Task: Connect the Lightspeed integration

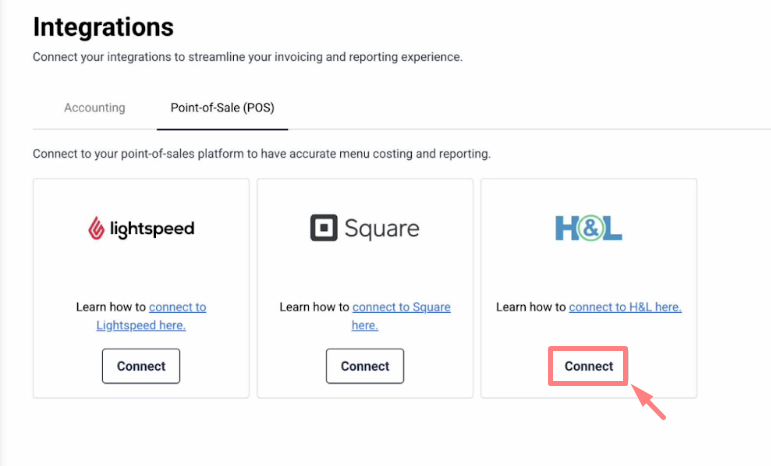Action: [141, 366]
